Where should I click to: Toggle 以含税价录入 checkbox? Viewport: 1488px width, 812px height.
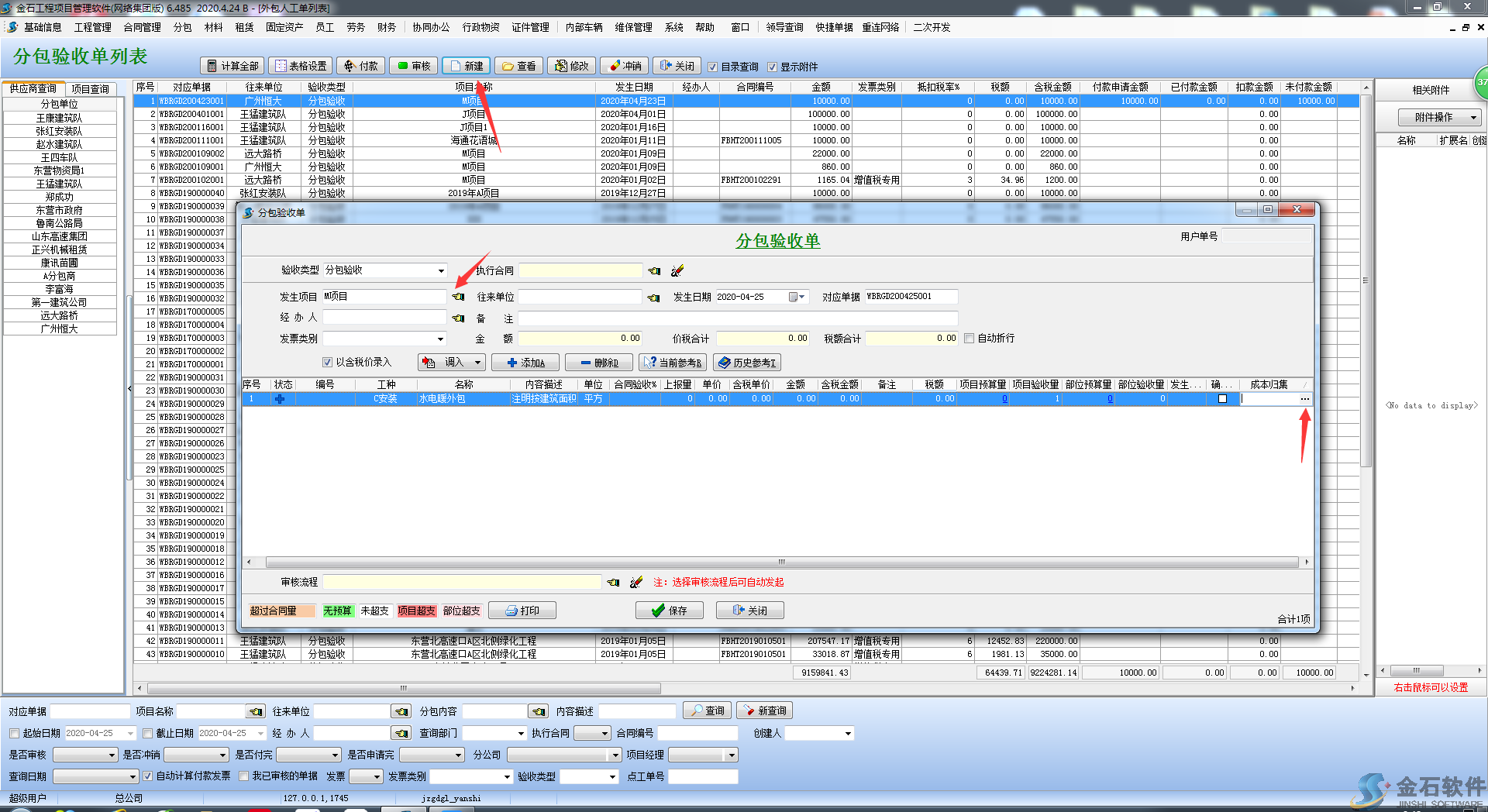pyautogui.click(x=327, y=362)
